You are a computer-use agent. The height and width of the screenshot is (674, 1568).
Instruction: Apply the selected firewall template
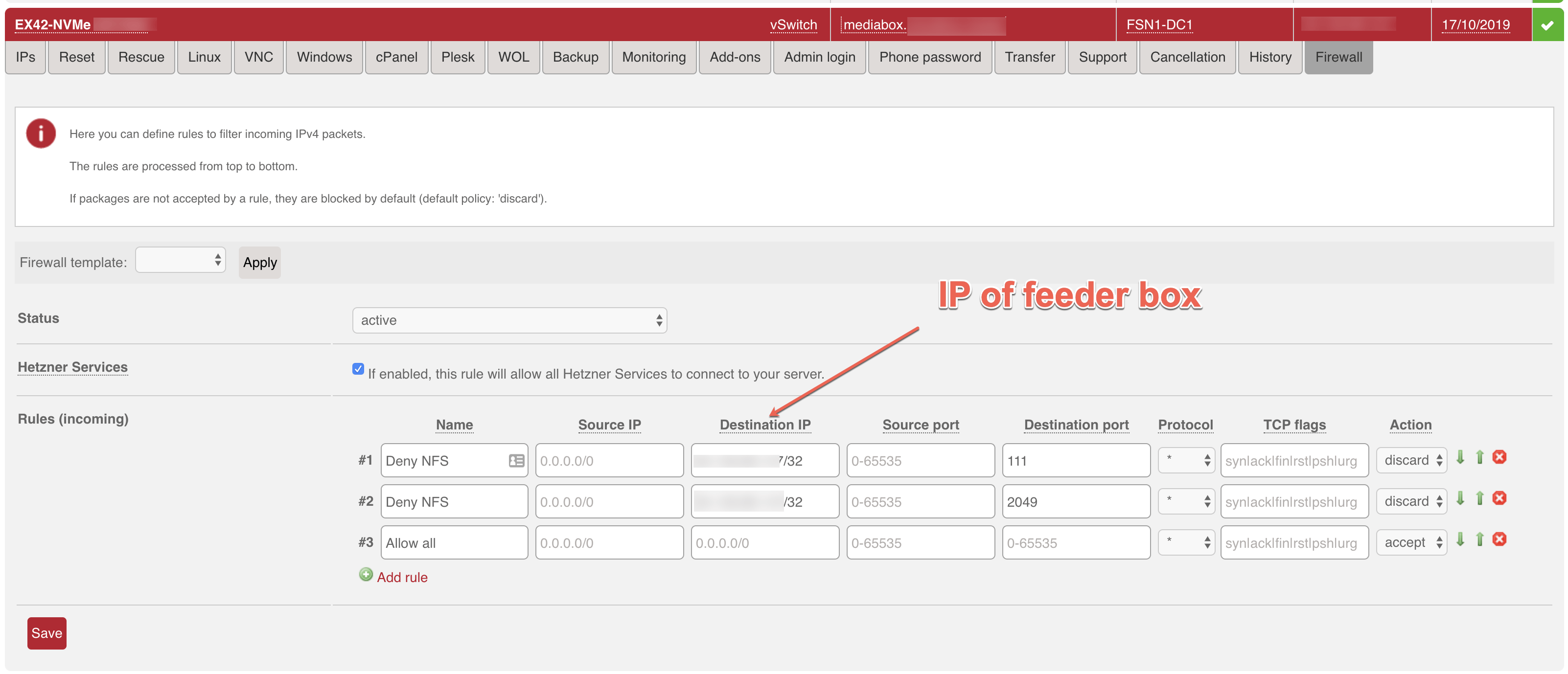[259, 263]
